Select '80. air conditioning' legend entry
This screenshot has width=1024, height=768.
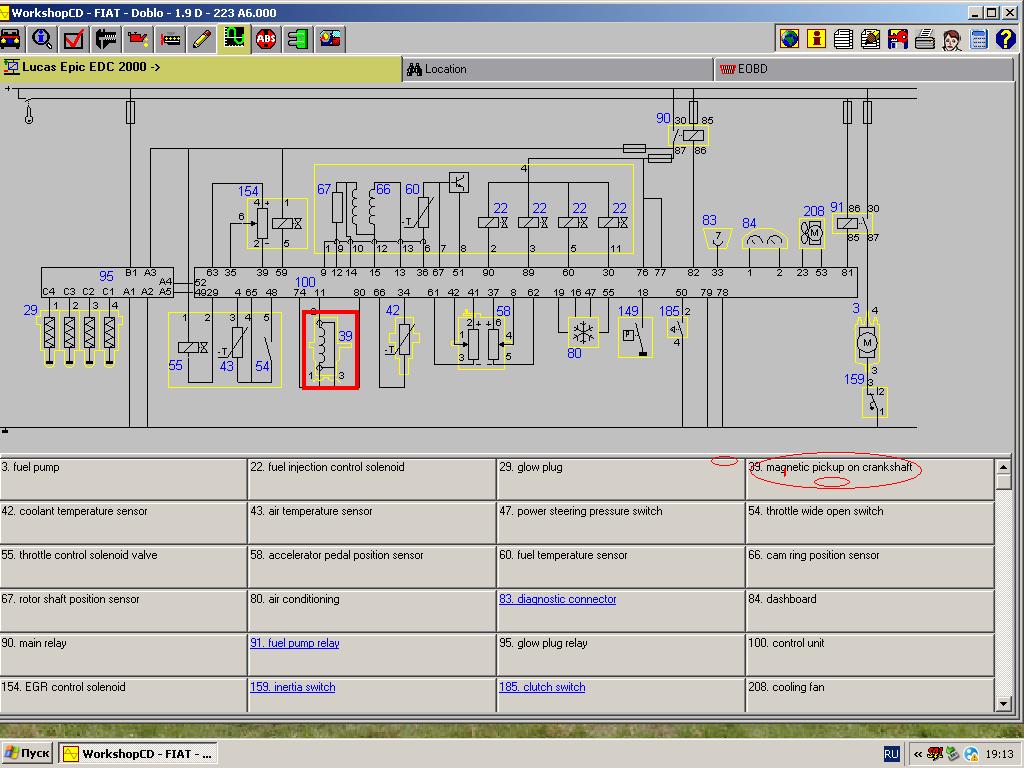click(372, 611)
